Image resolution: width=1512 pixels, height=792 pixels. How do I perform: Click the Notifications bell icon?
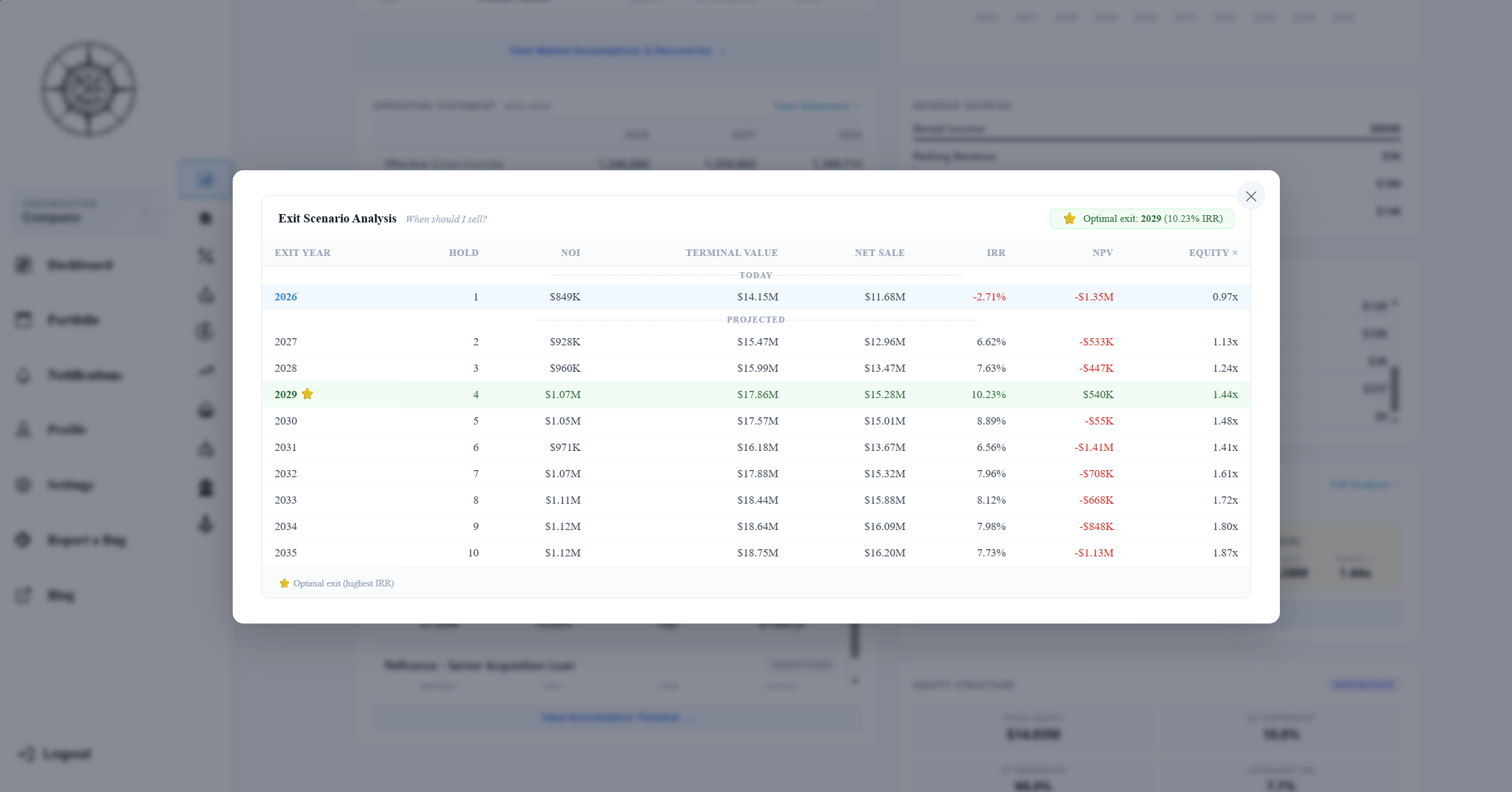pyautogui.click(x=23, y=375)
